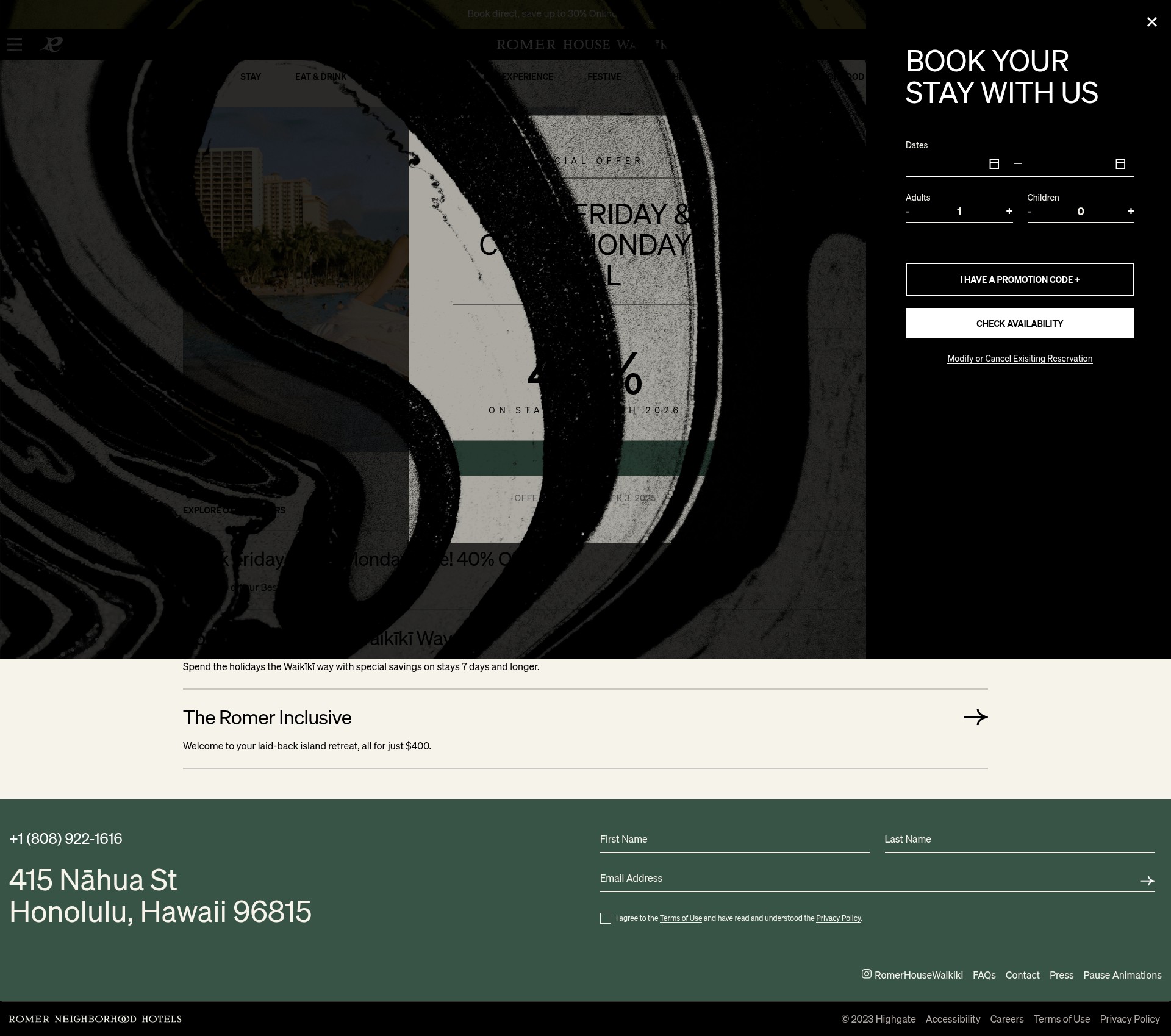This screenshot has height=1036, width=1171.
Task: Open the Careers footer link
Action: tap(1007, 1019)
